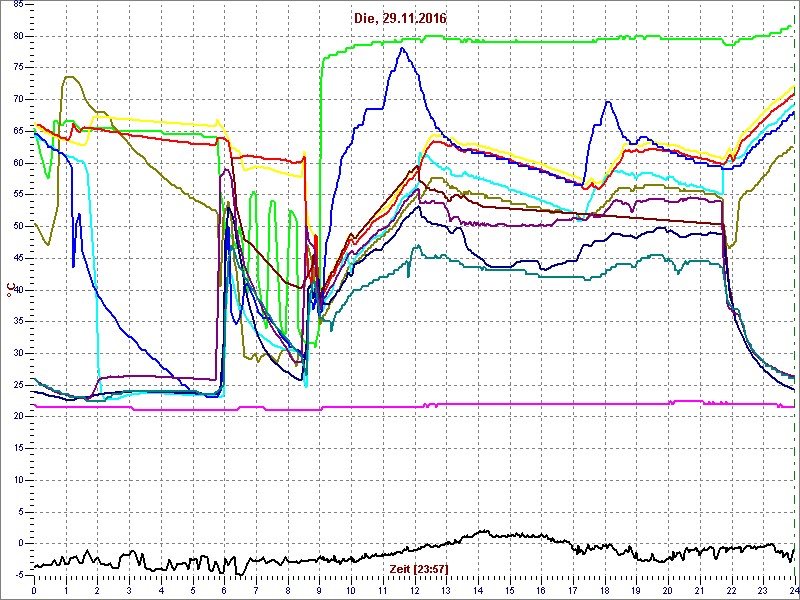Select the 35 label on the temperature axis
Screen dimensions: 800x600
tap(18, 322)
